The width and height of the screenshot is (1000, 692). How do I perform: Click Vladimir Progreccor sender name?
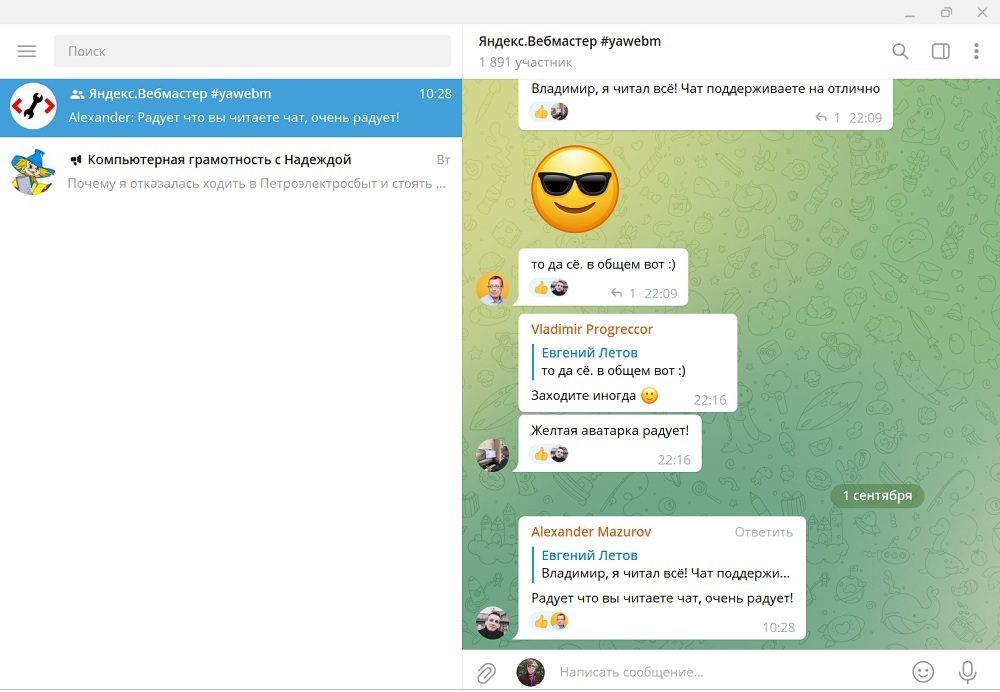[592, 329]
